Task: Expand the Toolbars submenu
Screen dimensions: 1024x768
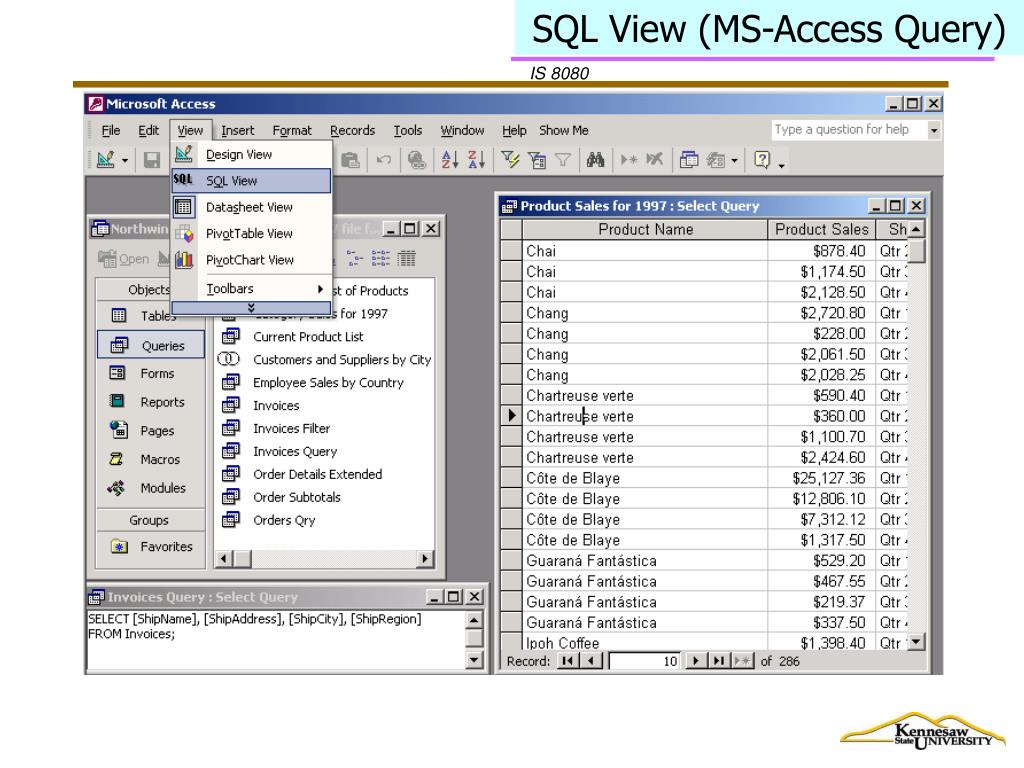Action: tap(251, 289)
